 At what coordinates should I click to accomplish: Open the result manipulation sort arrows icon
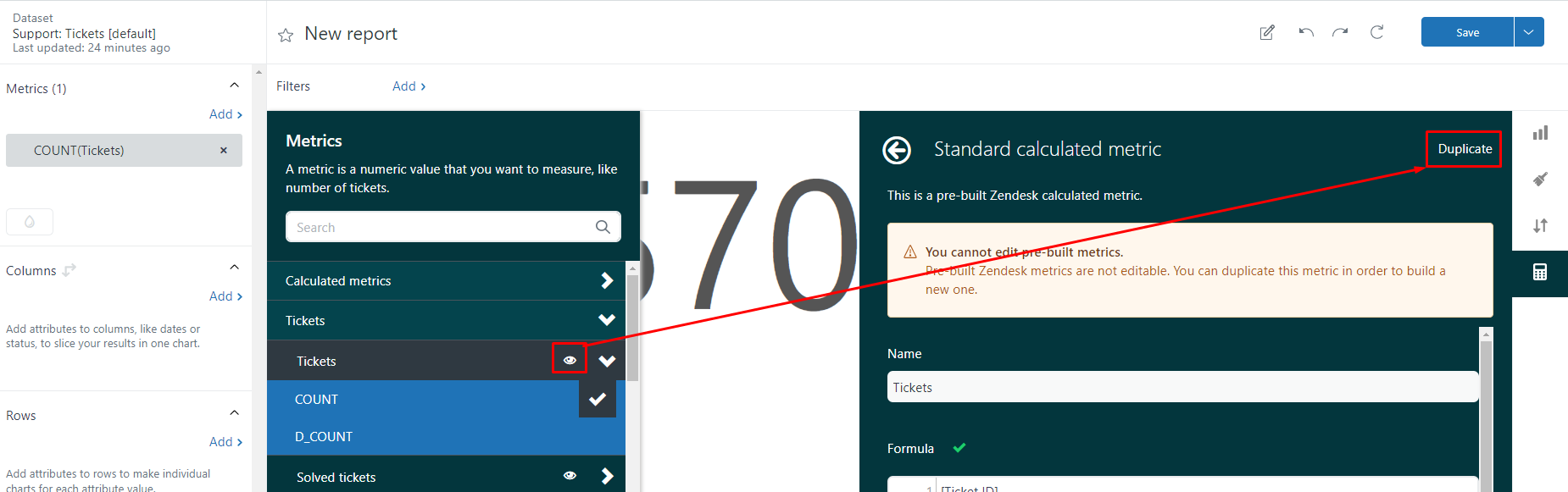click(x=1540, y=225)
